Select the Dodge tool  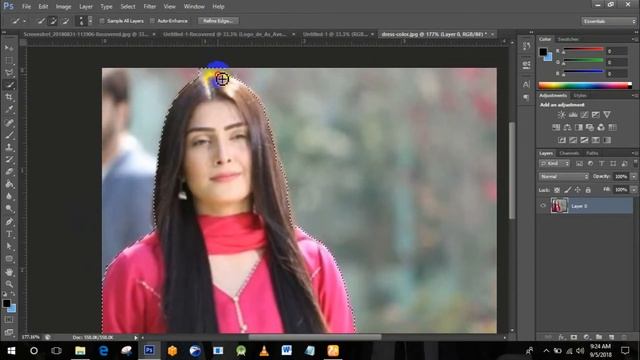[x=9, y=209]
